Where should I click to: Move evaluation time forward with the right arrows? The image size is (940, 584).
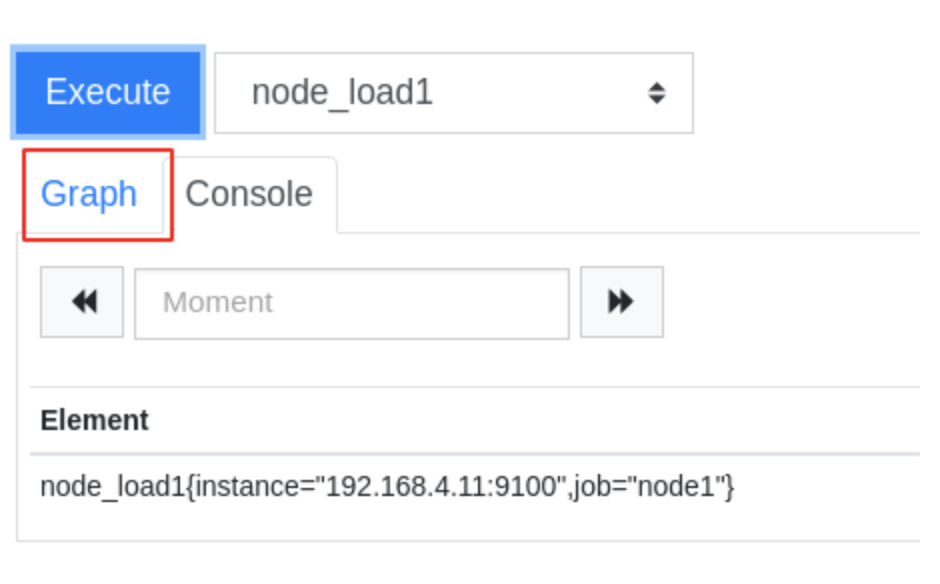[x=622, y=302]
